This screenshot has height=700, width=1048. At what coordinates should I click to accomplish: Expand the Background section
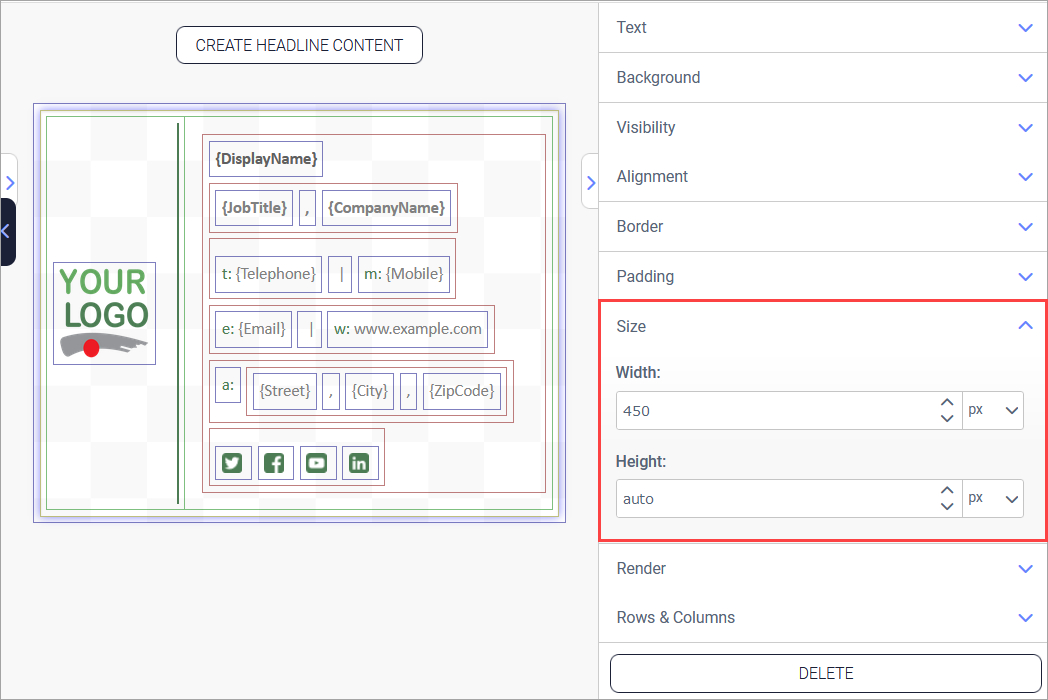coord(822,77)
